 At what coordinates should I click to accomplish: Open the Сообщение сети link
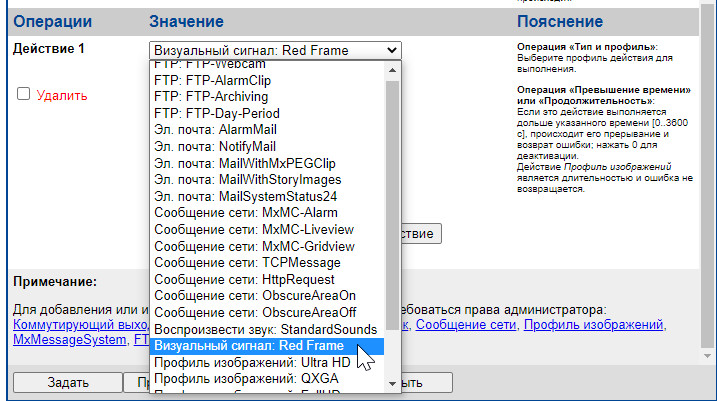click(466, 325)
